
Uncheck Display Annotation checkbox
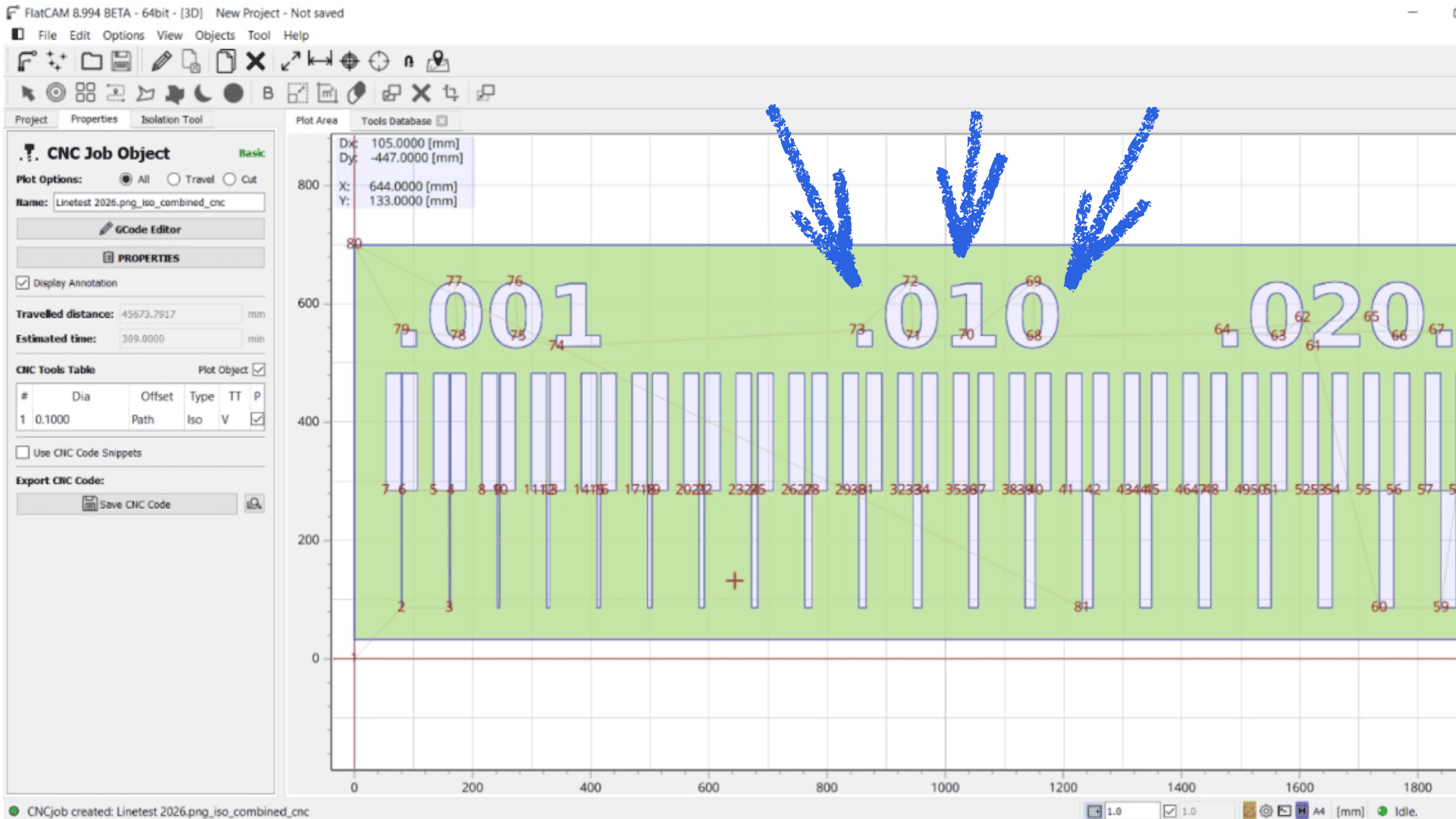[23, 283]
